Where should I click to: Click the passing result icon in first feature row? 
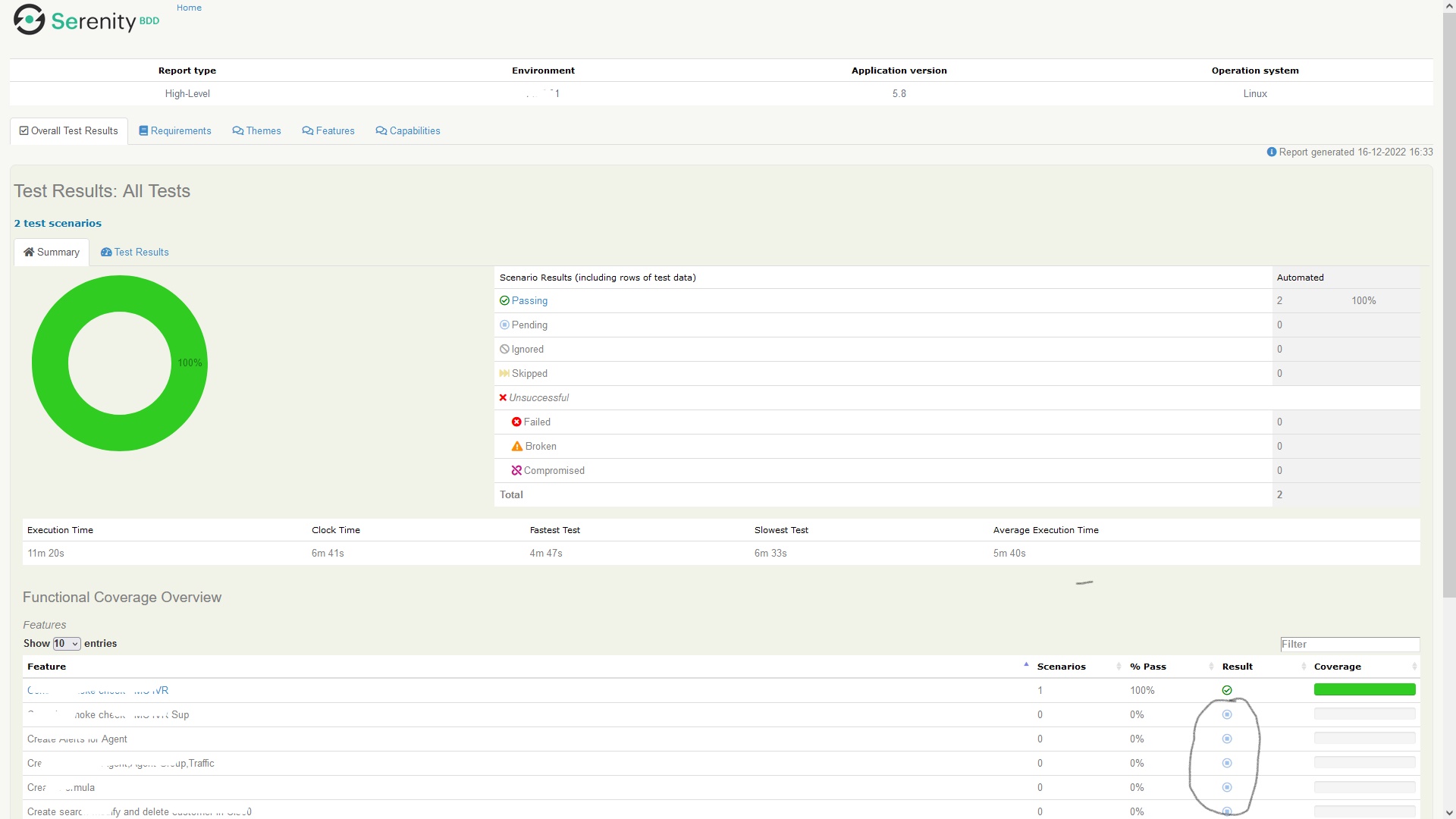click(1227, 689)
